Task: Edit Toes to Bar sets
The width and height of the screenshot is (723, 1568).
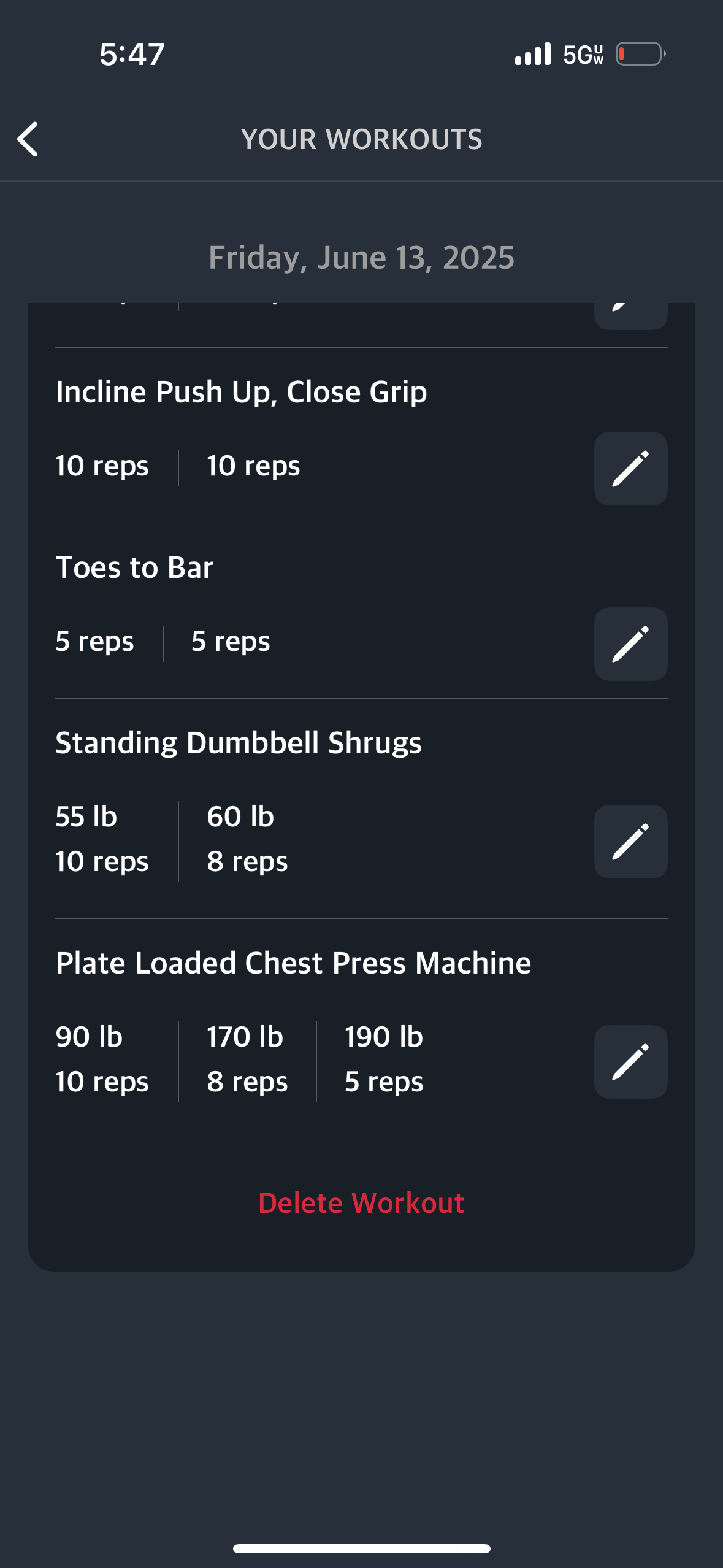Action: point(630,644)
